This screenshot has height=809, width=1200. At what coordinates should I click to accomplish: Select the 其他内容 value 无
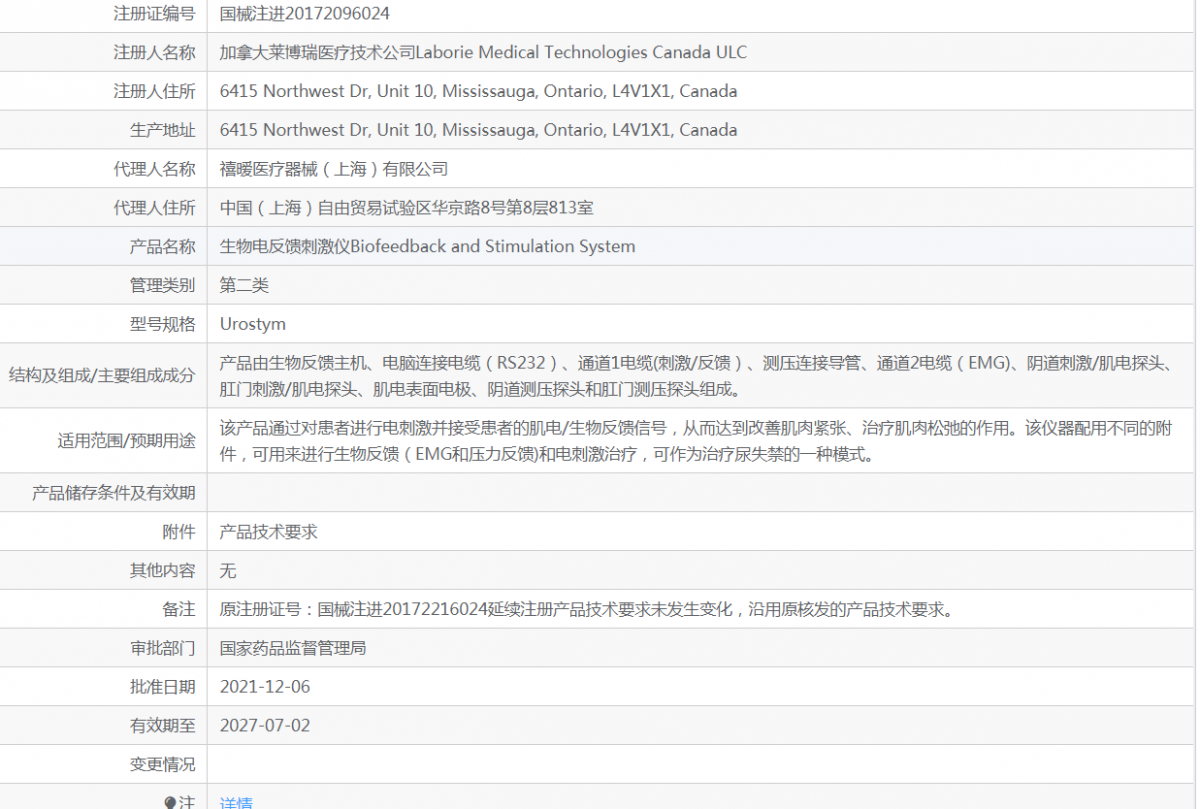point(228,571)
